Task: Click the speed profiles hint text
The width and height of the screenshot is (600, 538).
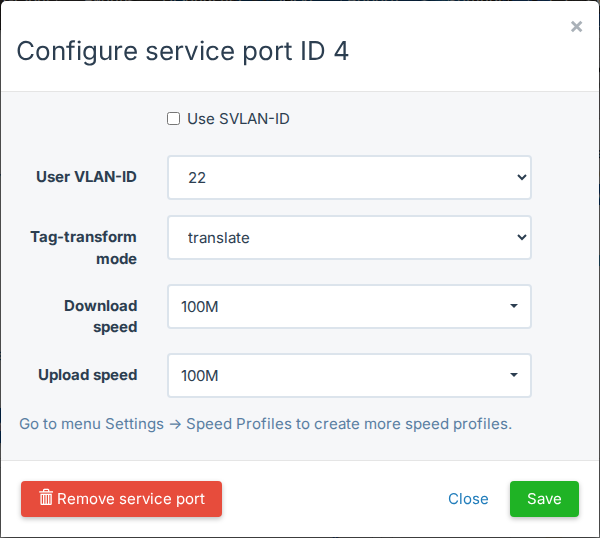Action: [265, 424]
